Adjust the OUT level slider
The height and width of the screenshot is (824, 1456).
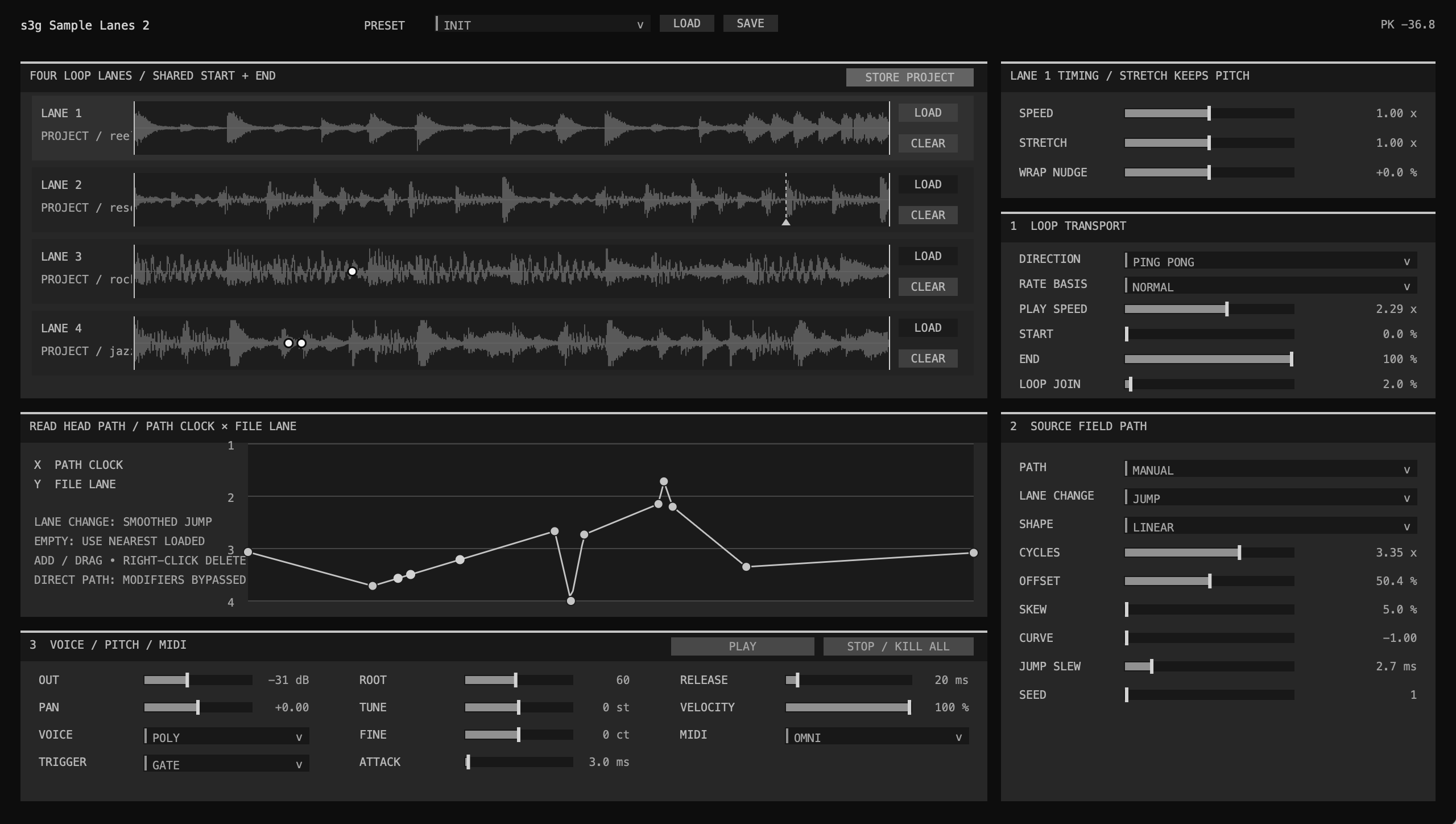click(198, 680)
